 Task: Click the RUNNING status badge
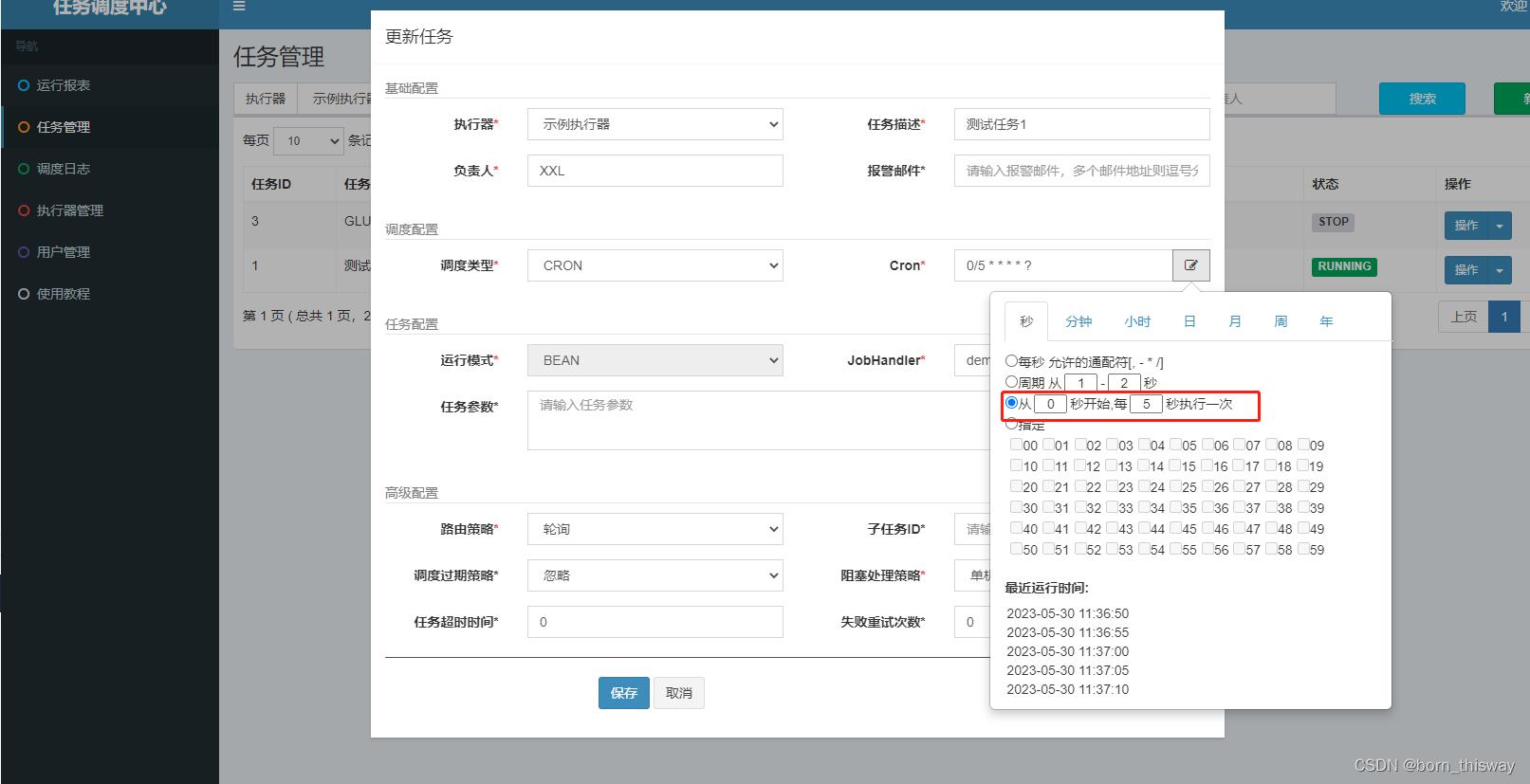tap(1344, 266)
